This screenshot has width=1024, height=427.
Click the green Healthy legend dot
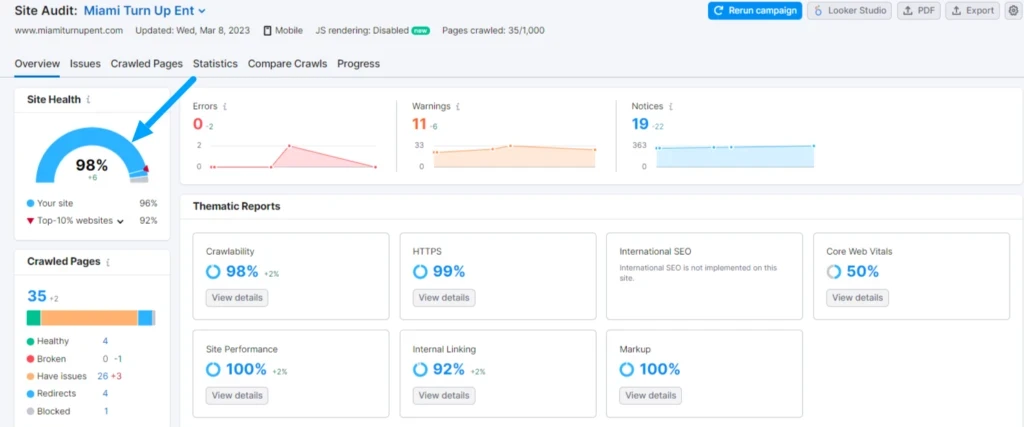(x=30, y=341)
